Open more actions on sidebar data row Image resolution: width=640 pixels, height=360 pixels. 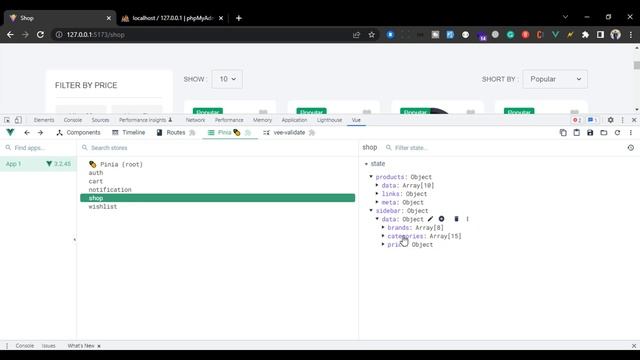467,219
